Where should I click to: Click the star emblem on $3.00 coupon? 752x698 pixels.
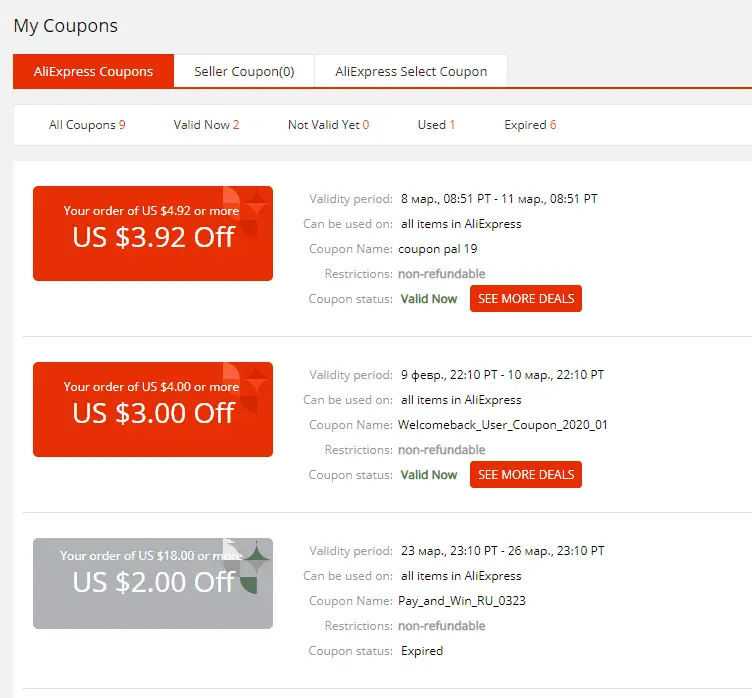247,388
